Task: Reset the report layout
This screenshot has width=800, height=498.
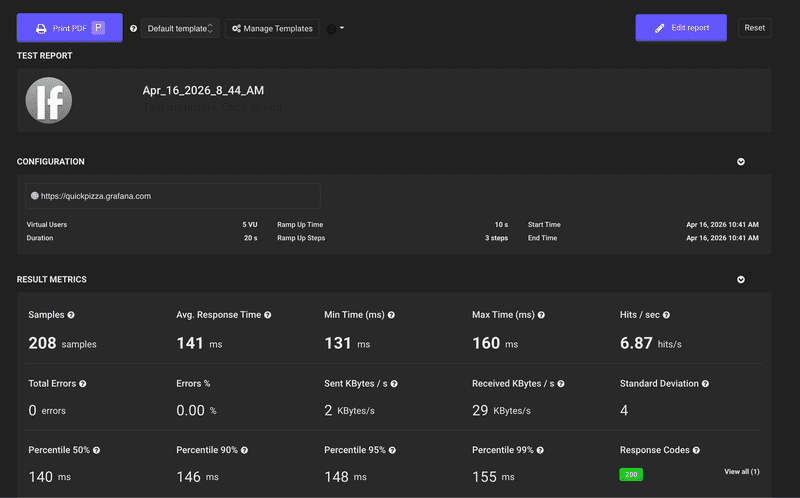Action: (x=754, y=28)
